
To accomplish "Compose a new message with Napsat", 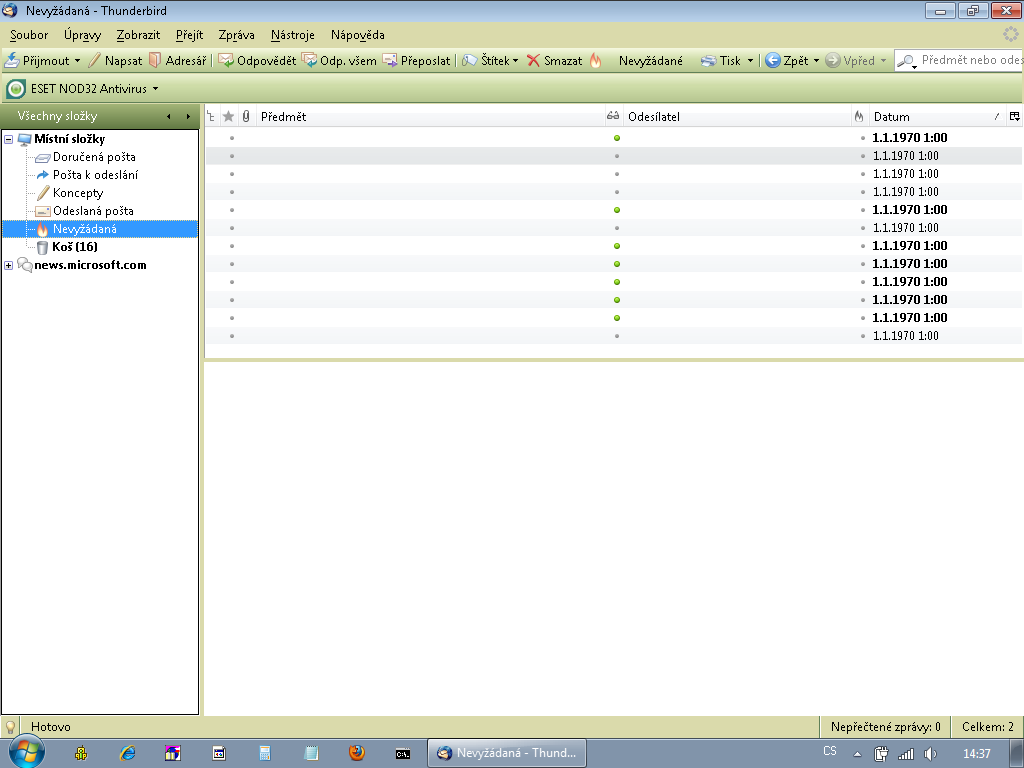I will pyautogui.click(x=115, y=61).
